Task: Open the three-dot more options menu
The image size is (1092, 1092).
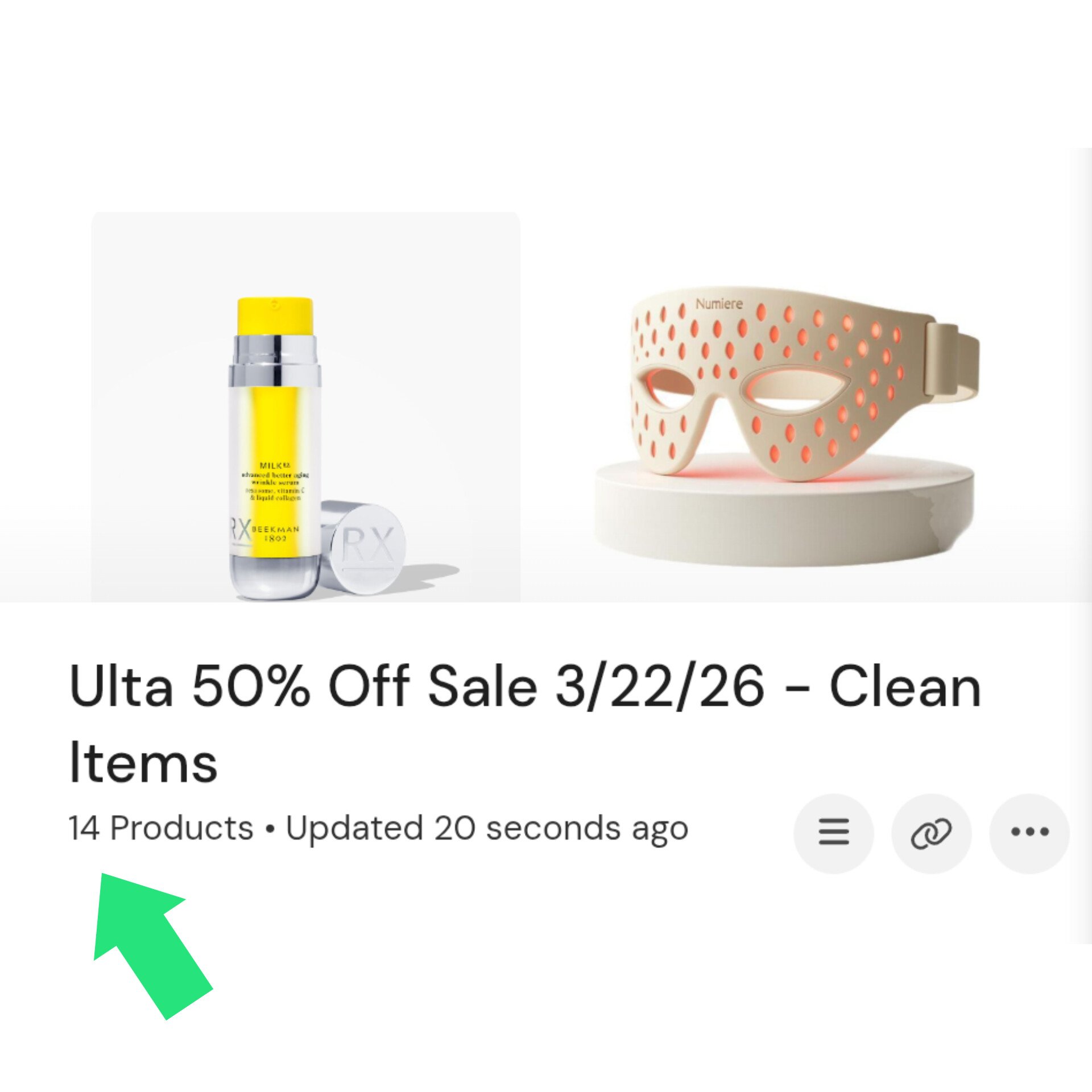Action: (1029, 833)
